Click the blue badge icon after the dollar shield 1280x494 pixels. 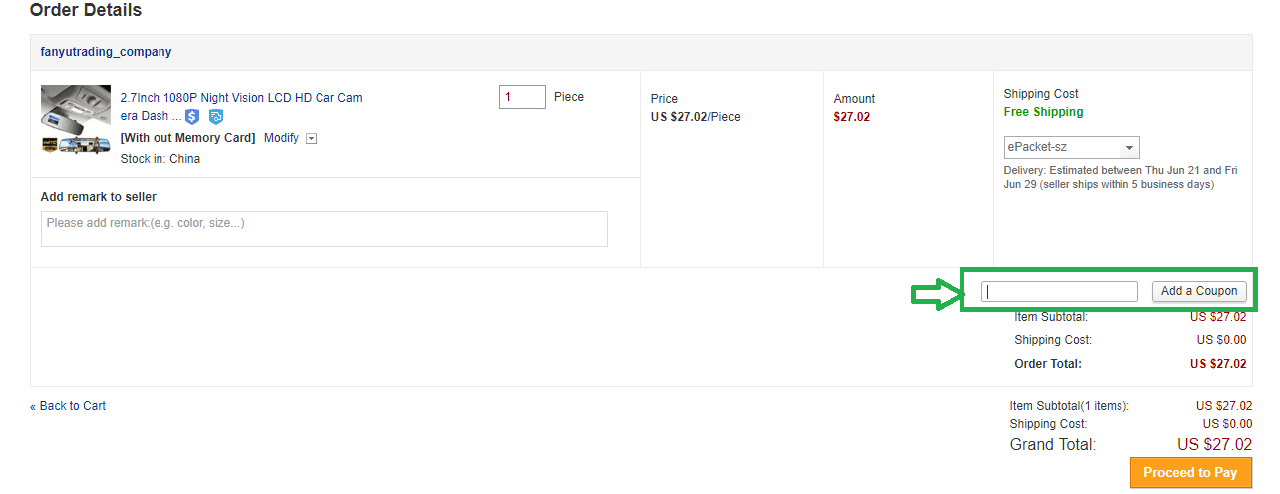[x=216, y=117]
